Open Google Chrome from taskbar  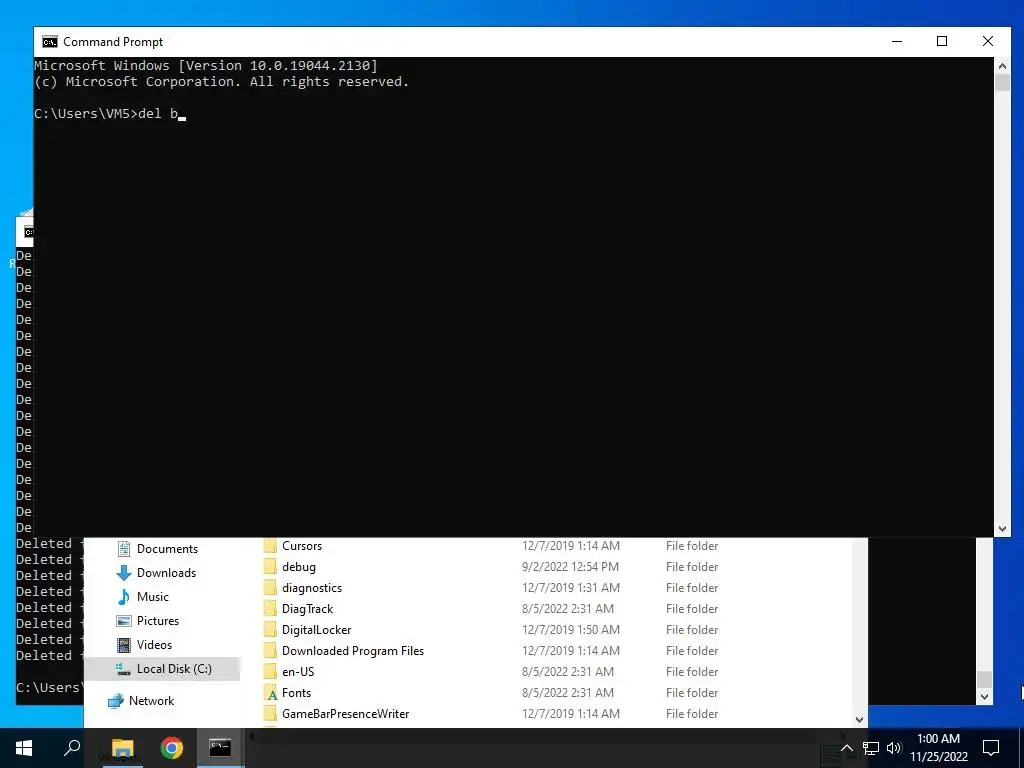(172, 748)
